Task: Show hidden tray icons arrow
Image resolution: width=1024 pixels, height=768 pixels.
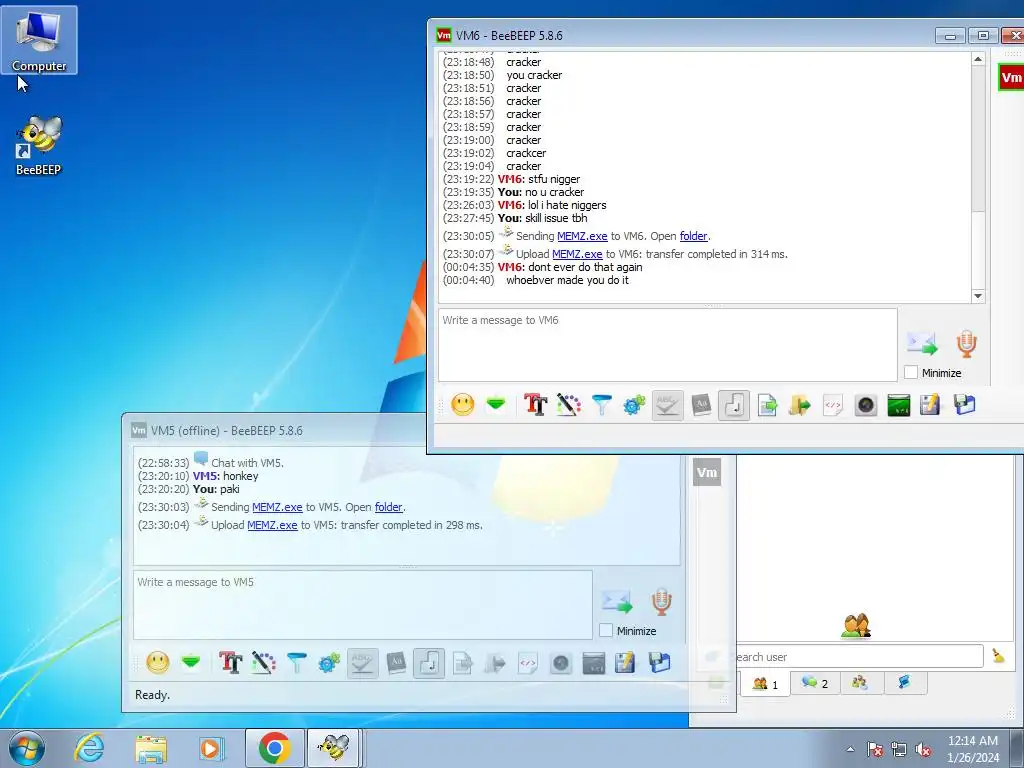Action: pos(850,749)
